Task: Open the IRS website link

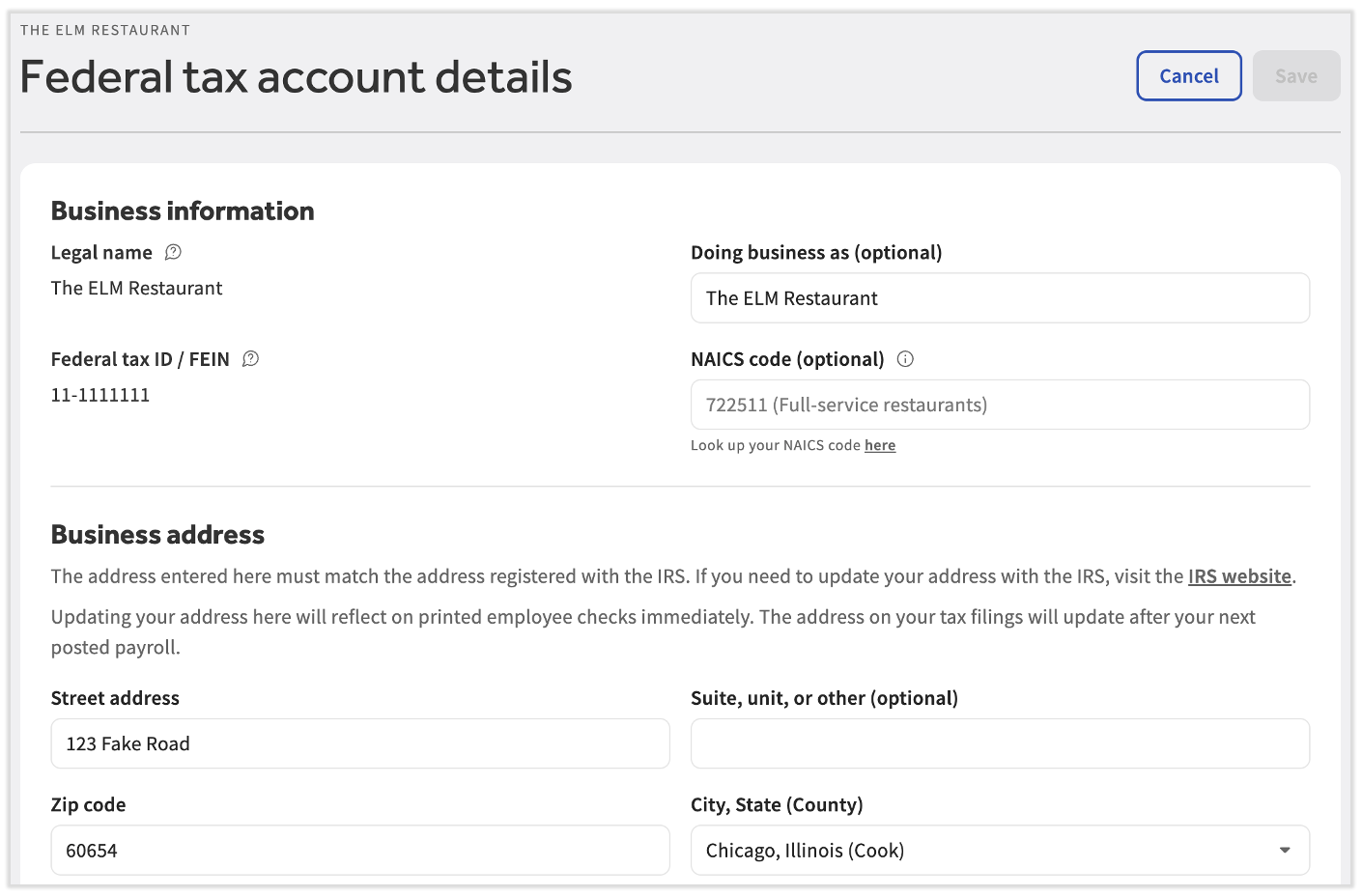Action: tap(1239, 576)
